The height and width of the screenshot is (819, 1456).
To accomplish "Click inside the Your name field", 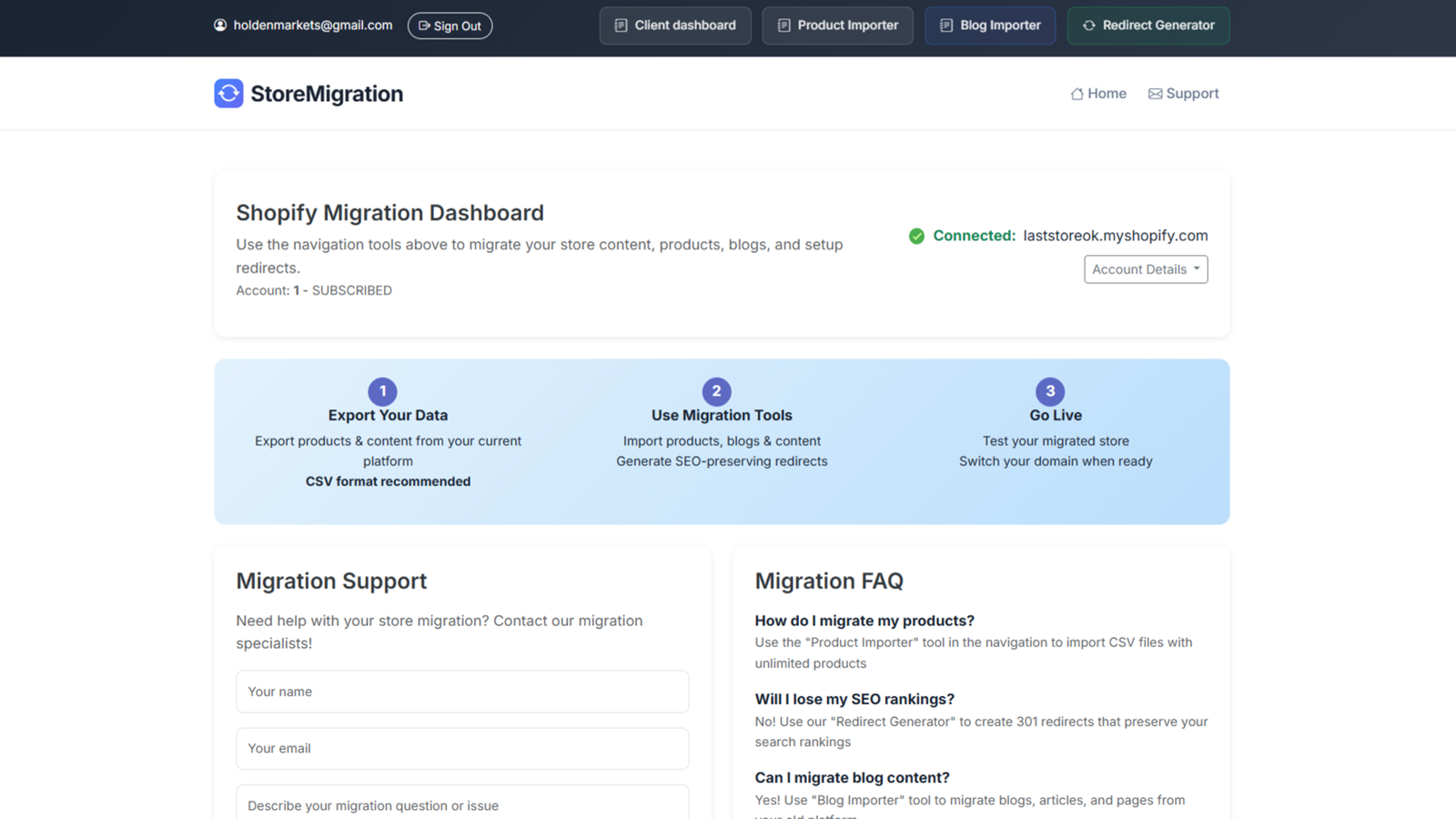I will (462, 692).
